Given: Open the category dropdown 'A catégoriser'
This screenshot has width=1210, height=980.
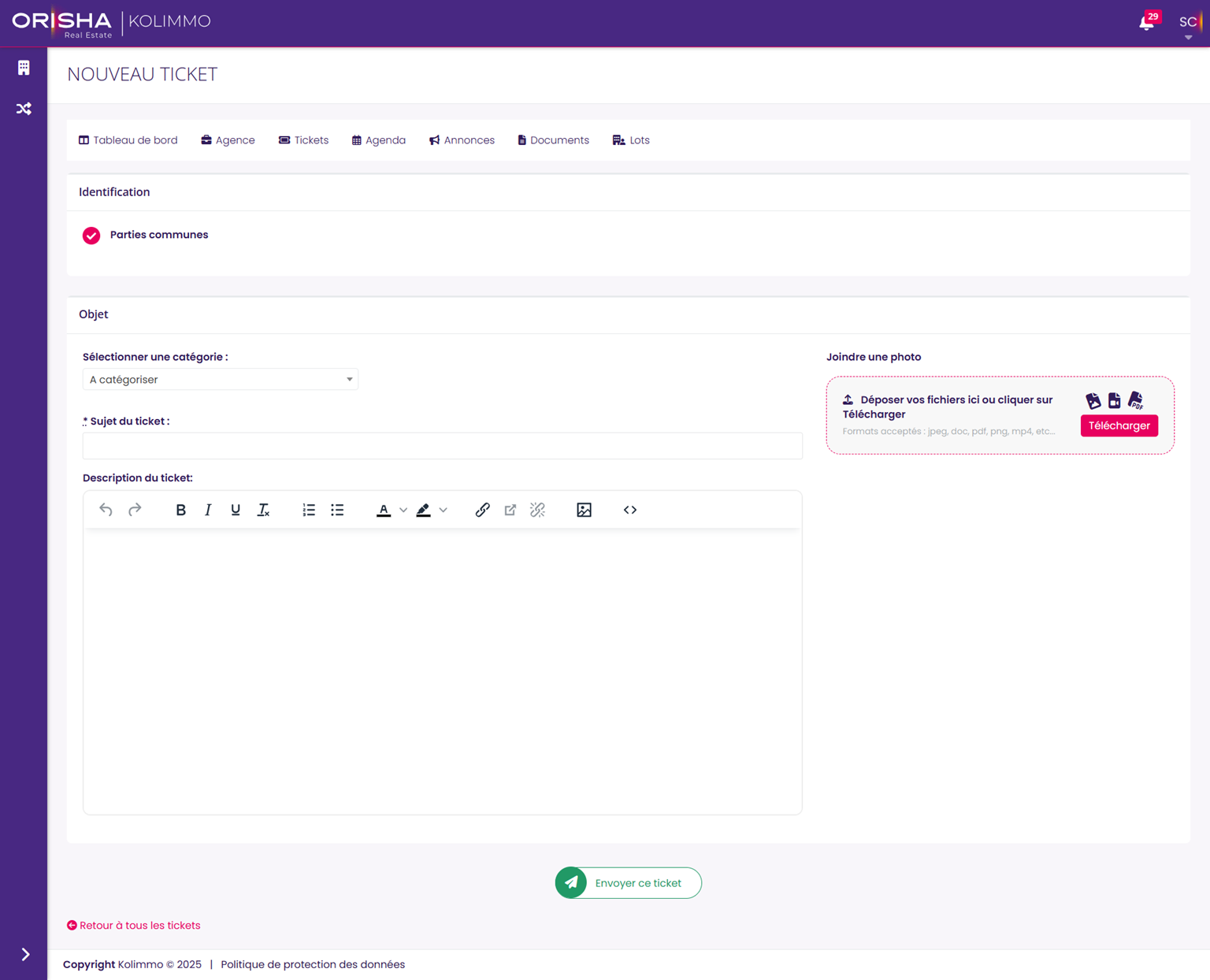Looking at the screenshot, I should point(221,380).
